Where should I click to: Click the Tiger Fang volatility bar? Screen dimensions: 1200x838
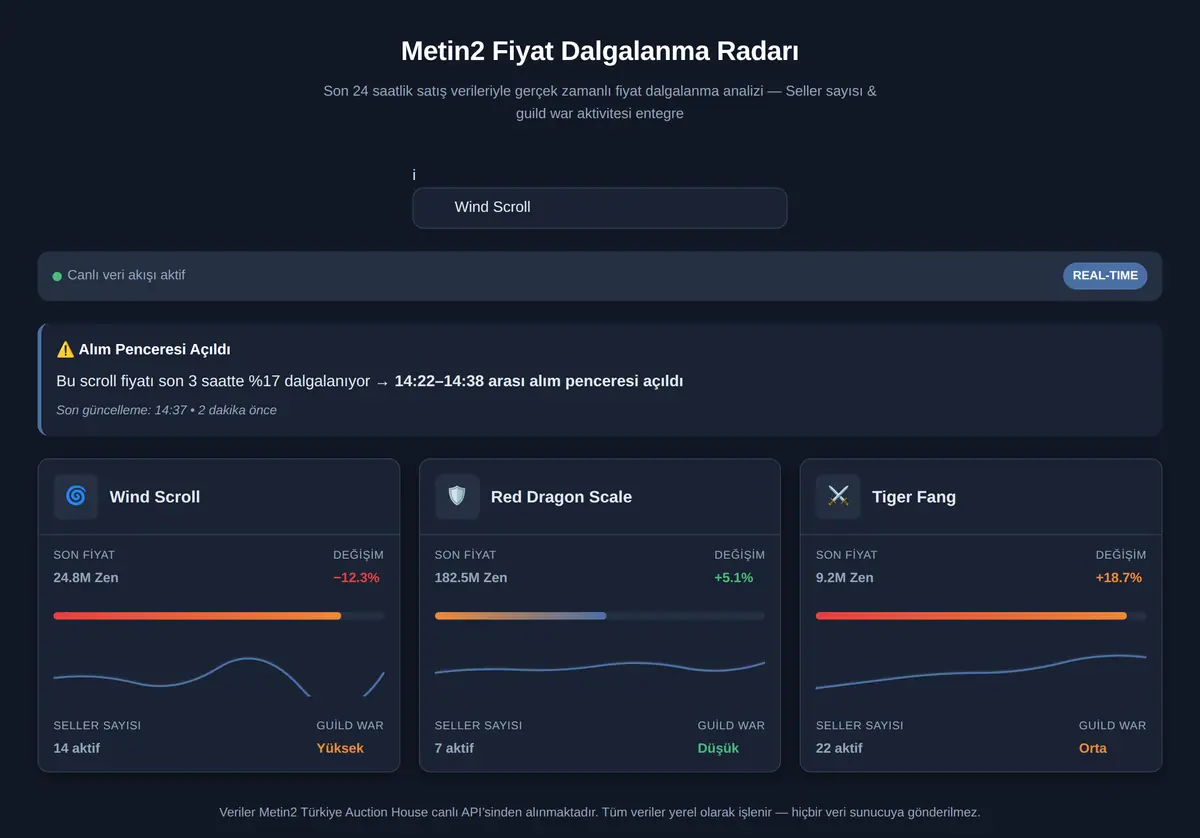point(981,616)
